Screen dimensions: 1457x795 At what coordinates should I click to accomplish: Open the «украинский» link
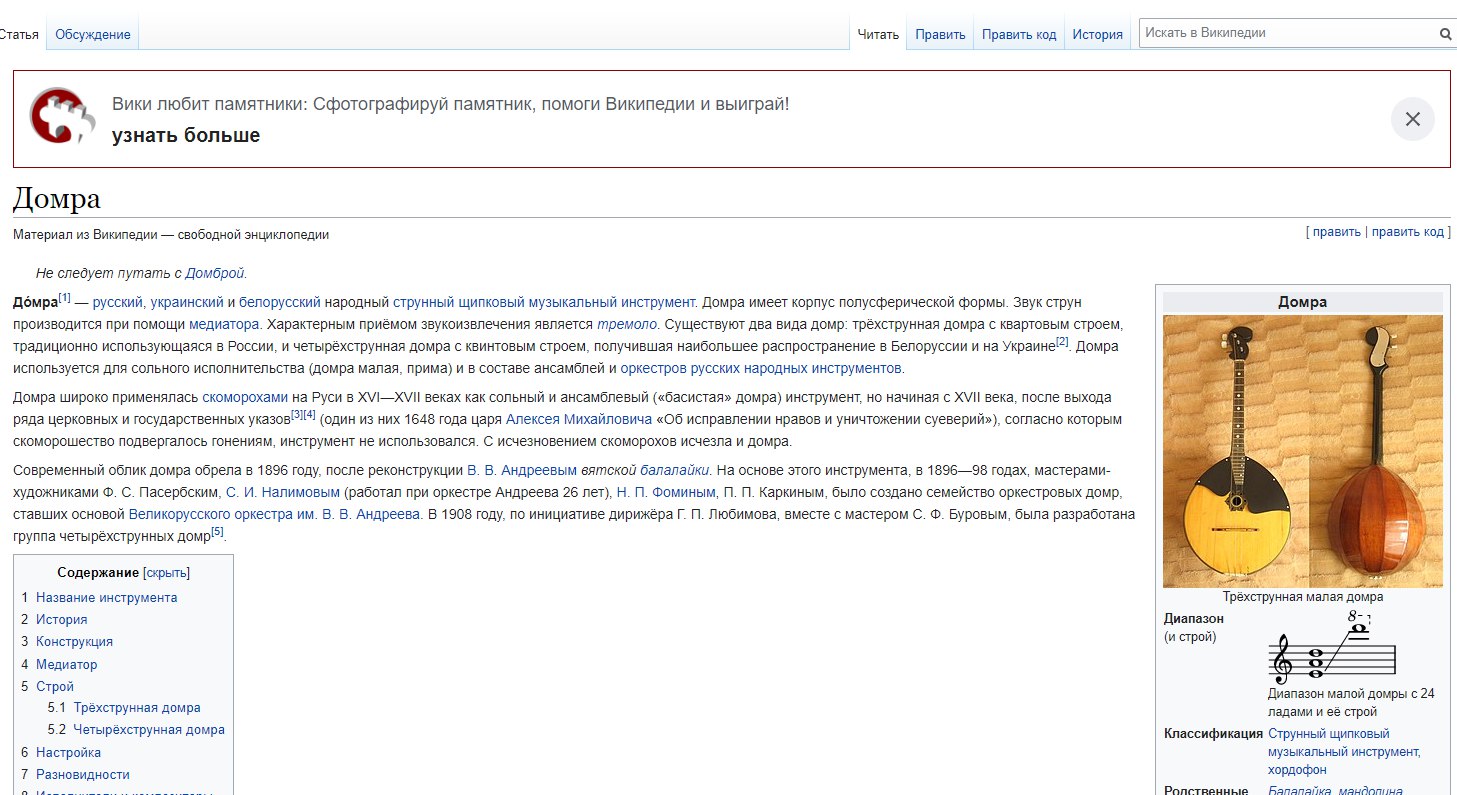tap(187, 301)
